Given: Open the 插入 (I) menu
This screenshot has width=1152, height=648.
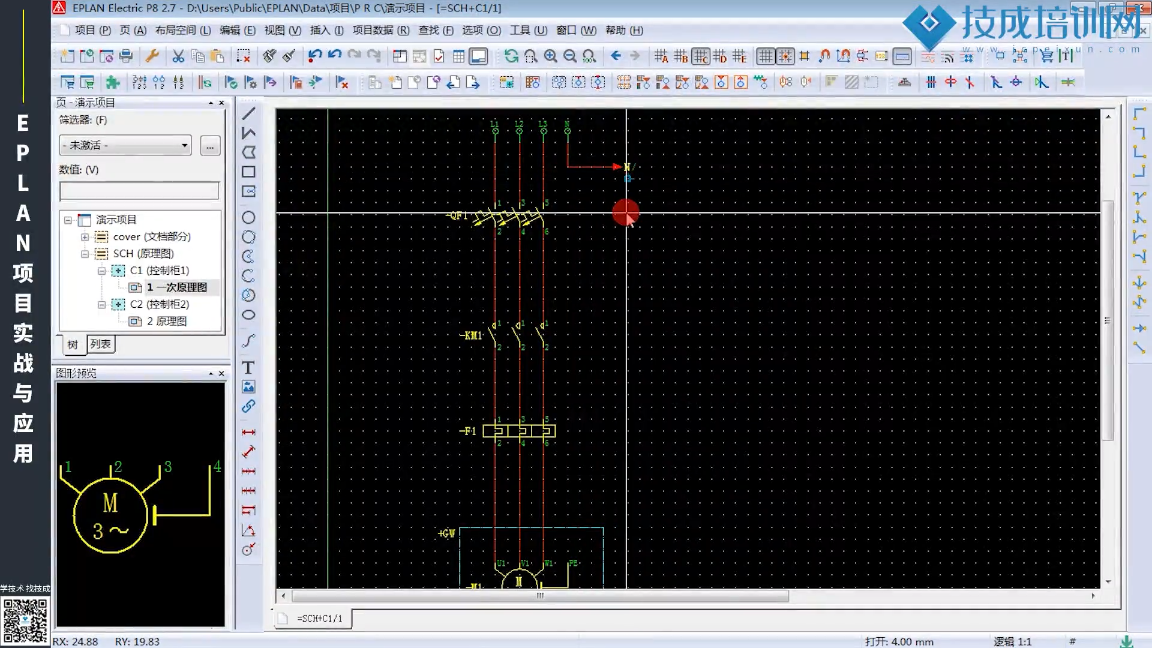Looking at the screenshot, I should 327,30.
